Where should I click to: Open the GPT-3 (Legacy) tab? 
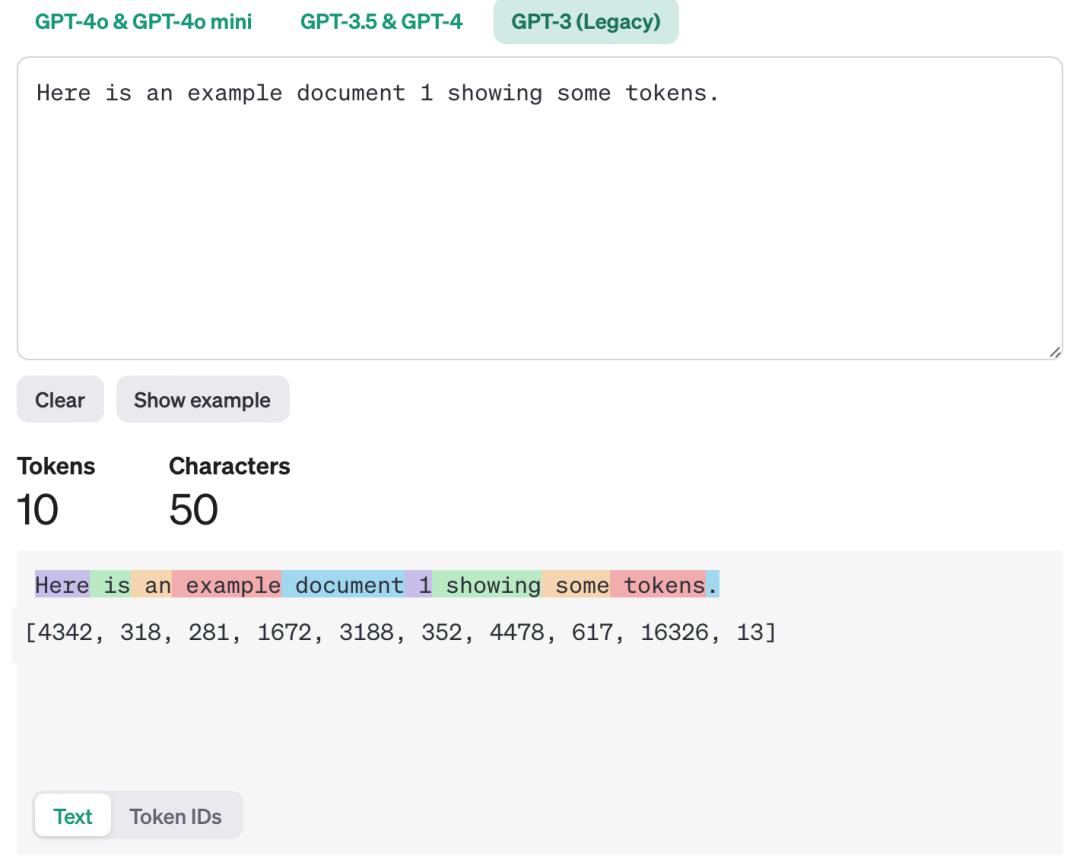pyautogui.click(x=585, y=21)
